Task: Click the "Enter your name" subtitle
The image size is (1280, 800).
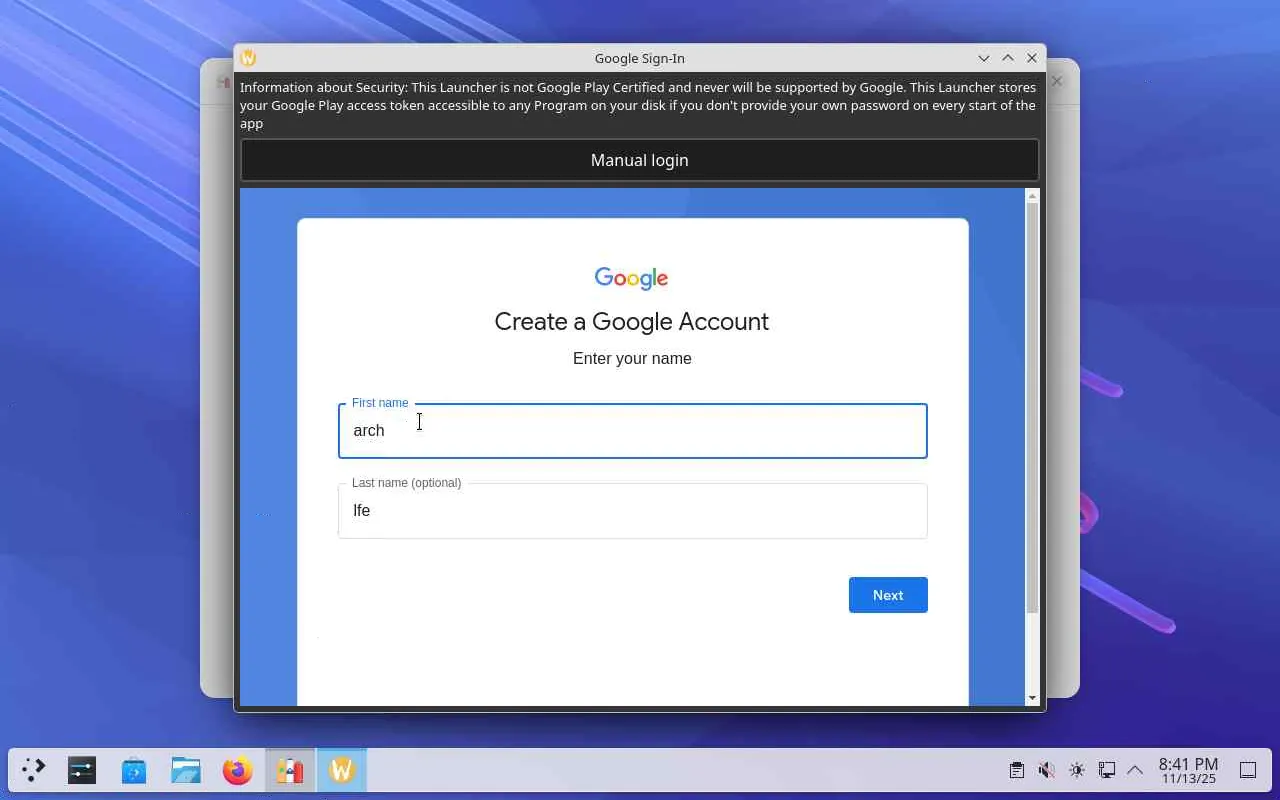Action: pos(632,359)
